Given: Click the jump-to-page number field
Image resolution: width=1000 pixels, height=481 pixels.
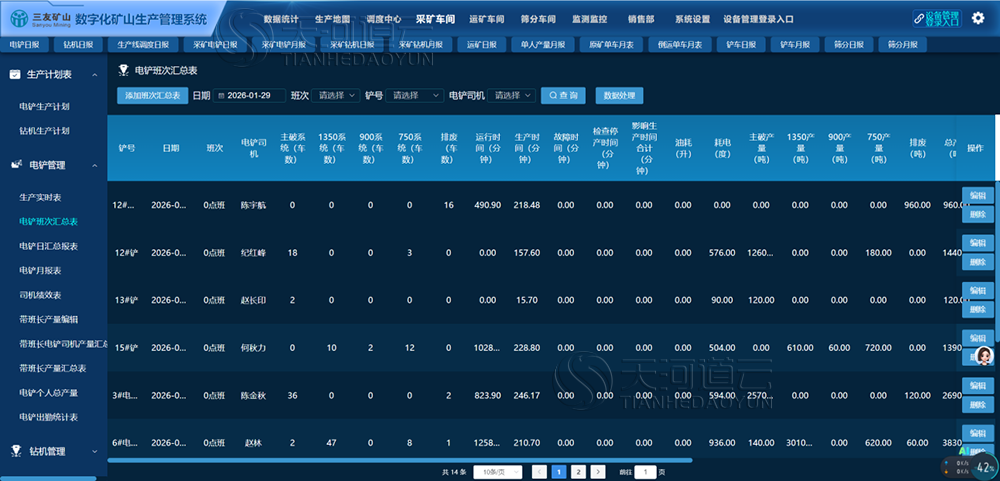Looking at the screenshot, I should [x=645, y=471].
